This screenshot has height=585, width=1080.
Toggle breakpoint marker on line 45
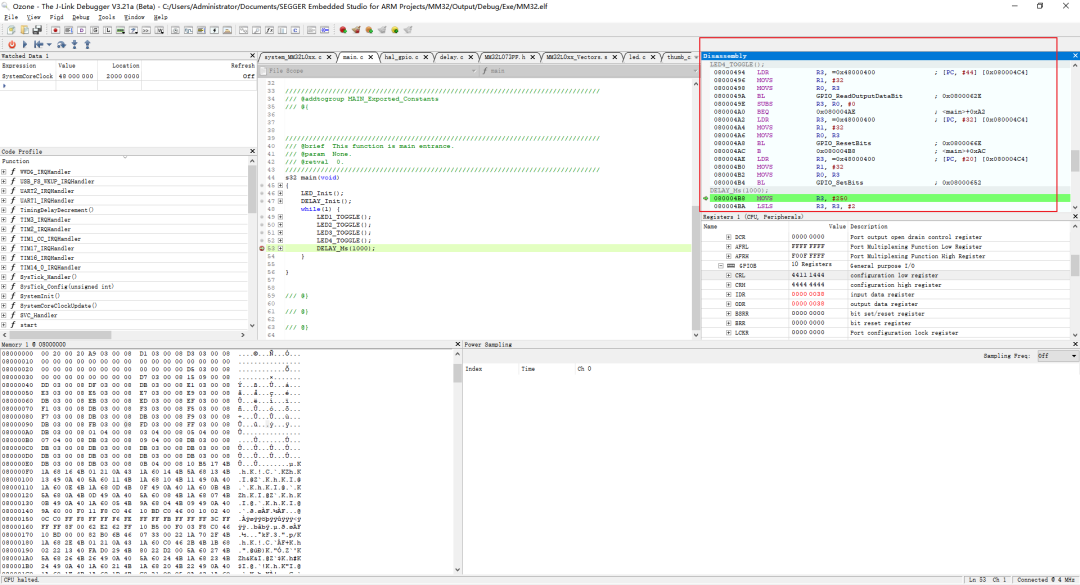pos(262,185)
